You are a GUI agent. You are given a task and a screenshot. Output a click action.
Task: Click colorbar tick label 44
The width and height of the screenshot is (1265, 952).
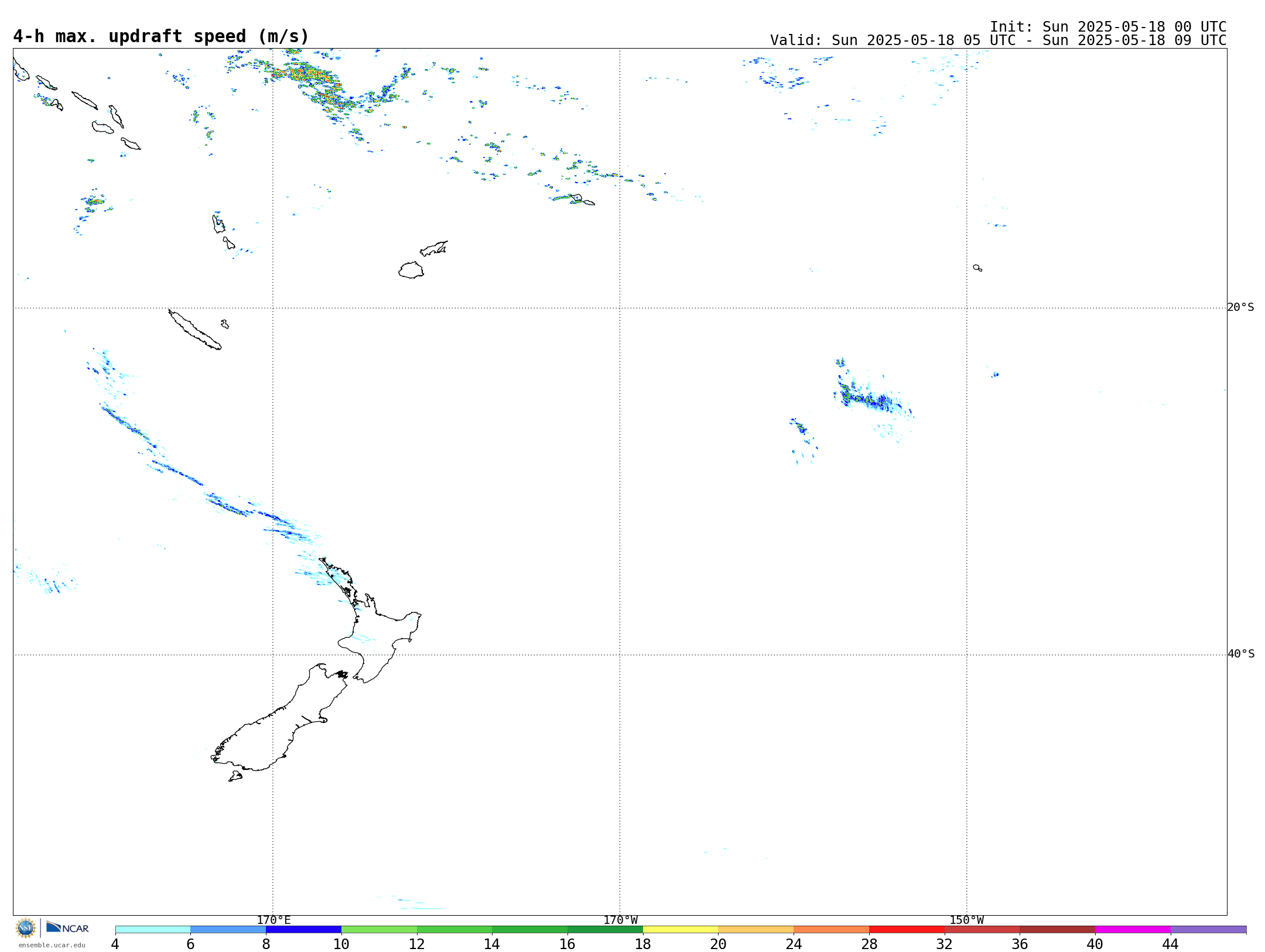(x=1170, y=944)
